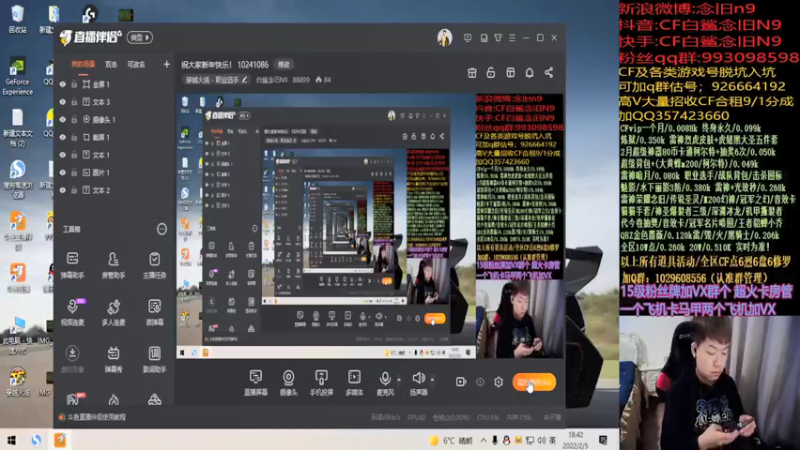The height and width of the screenshot is (450, 800).
Task: Select the 图片 1 source row
Action: [x=114, y=172]
